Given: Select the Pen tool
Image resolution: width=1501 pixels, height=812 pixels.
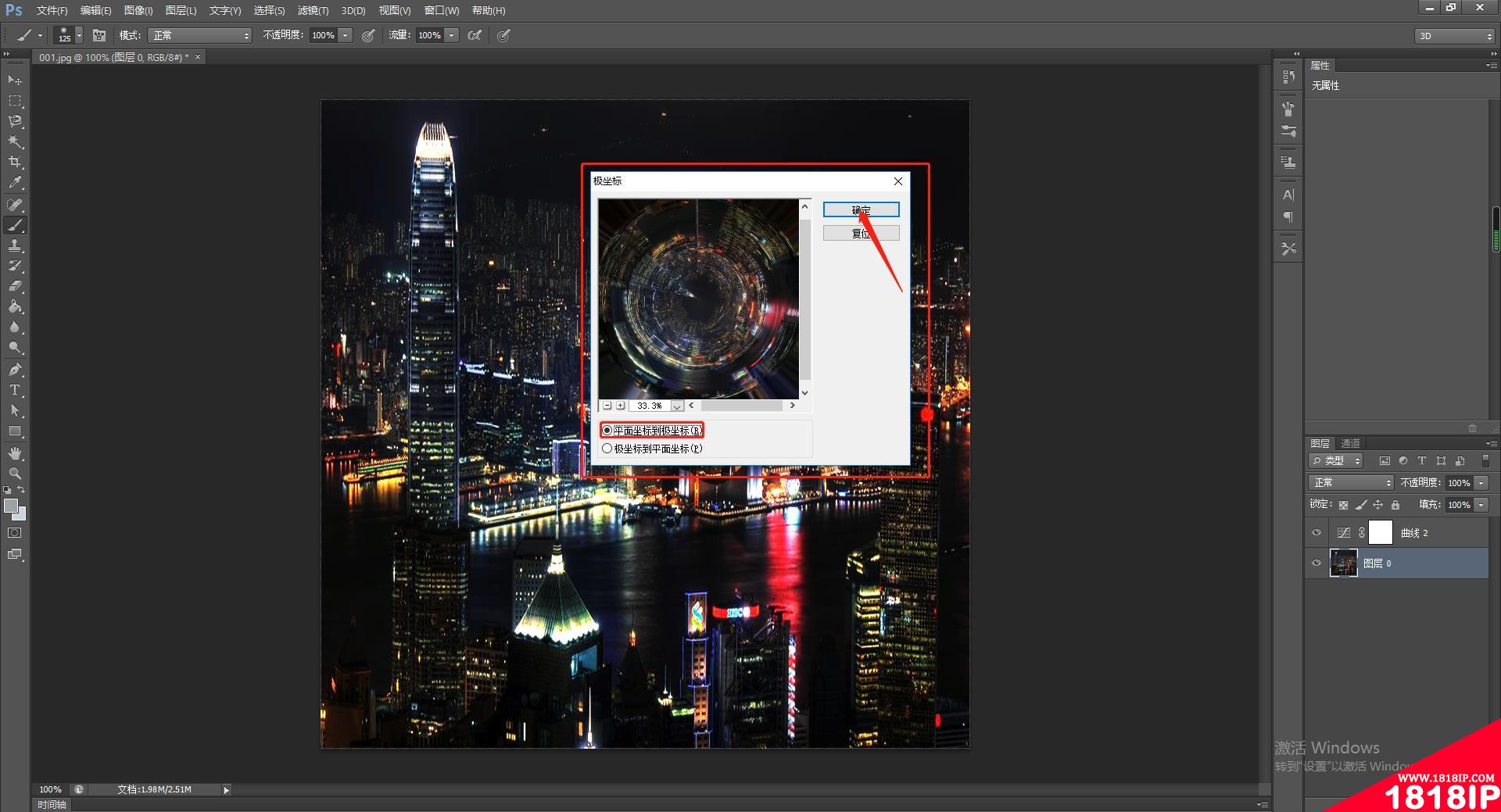Looking at the screenshot, I should [15, 370].
